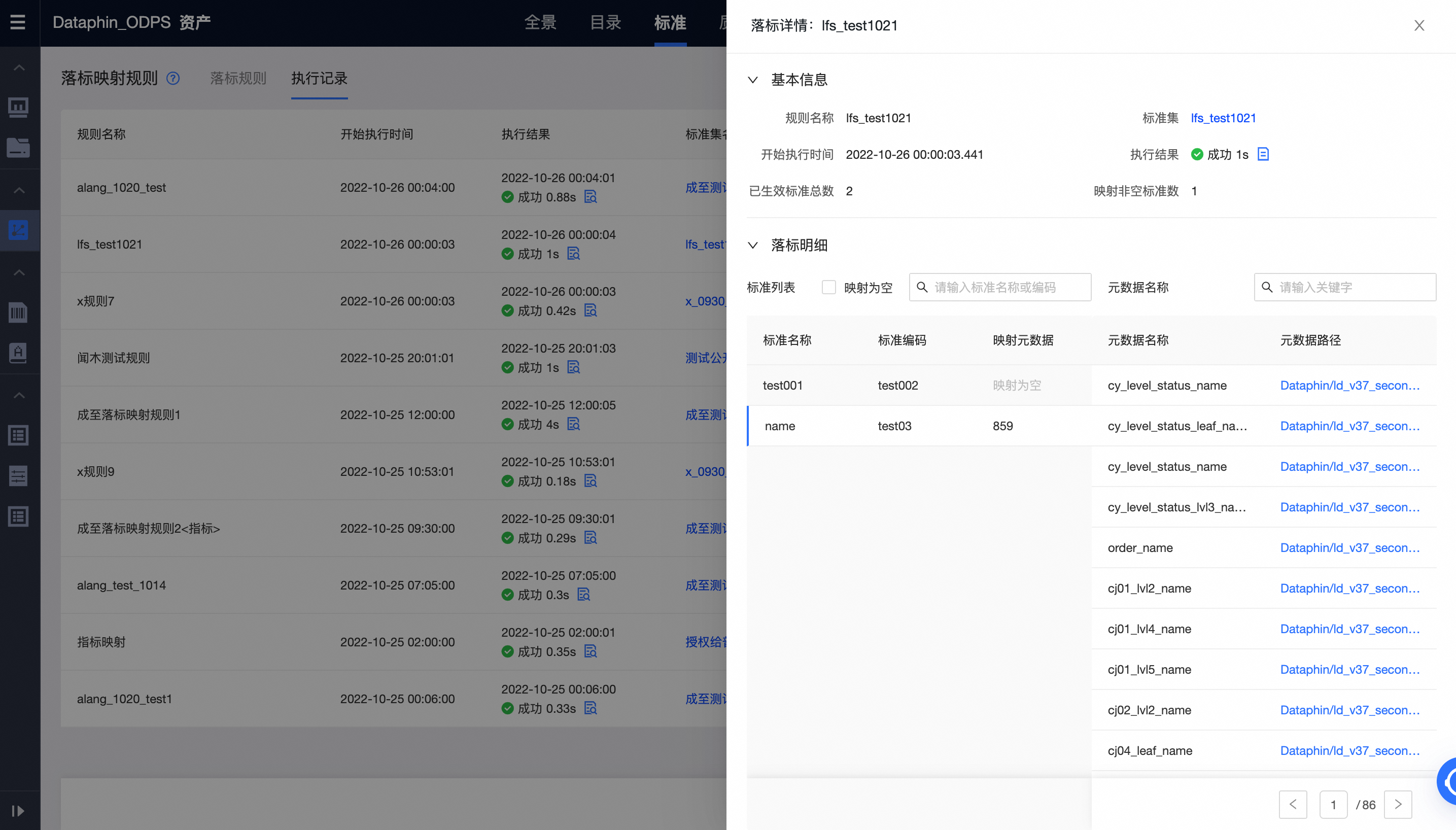
Task: Collapse the 落标明细 section
Action: click(x=752, y=245)
